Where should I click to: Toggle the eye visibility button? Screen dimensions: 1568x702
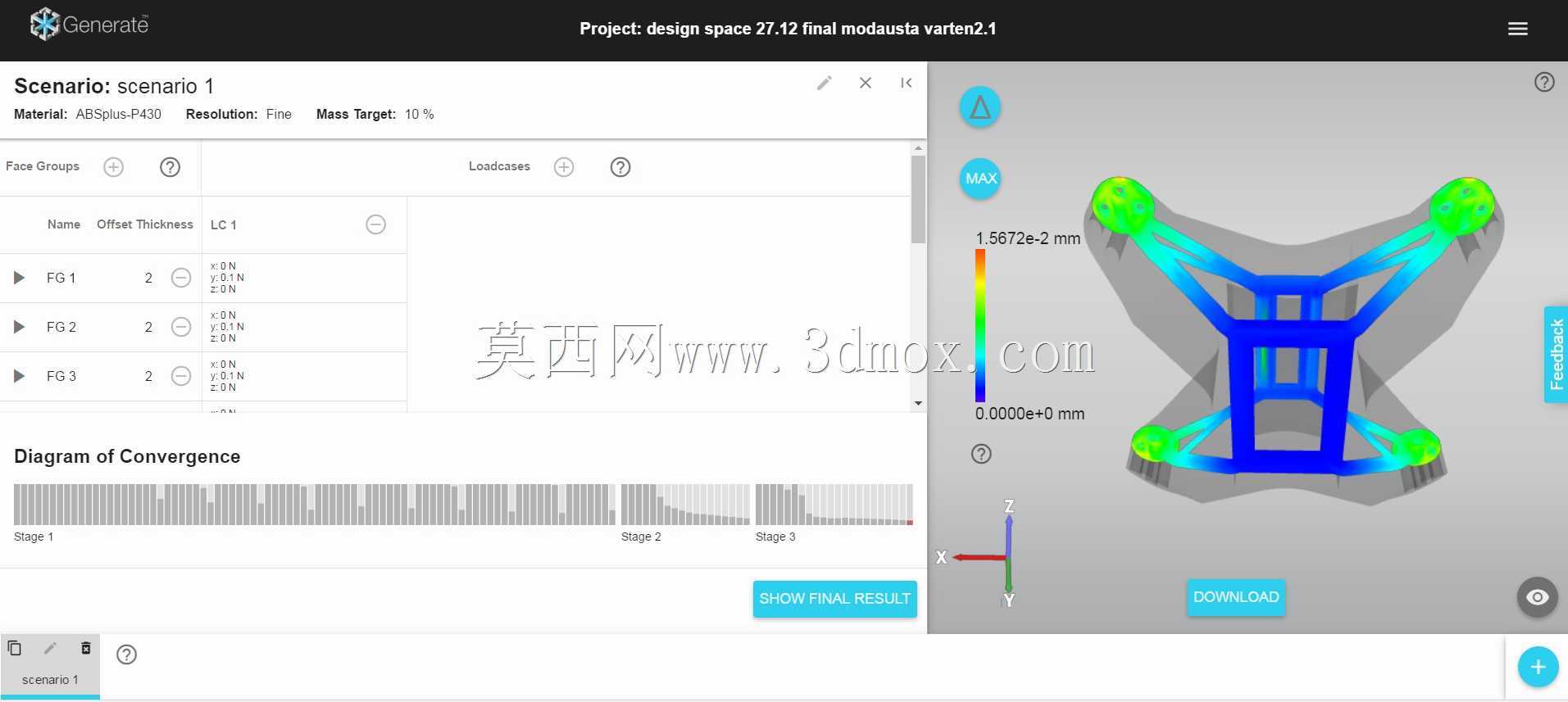[x=1537, y=597]
